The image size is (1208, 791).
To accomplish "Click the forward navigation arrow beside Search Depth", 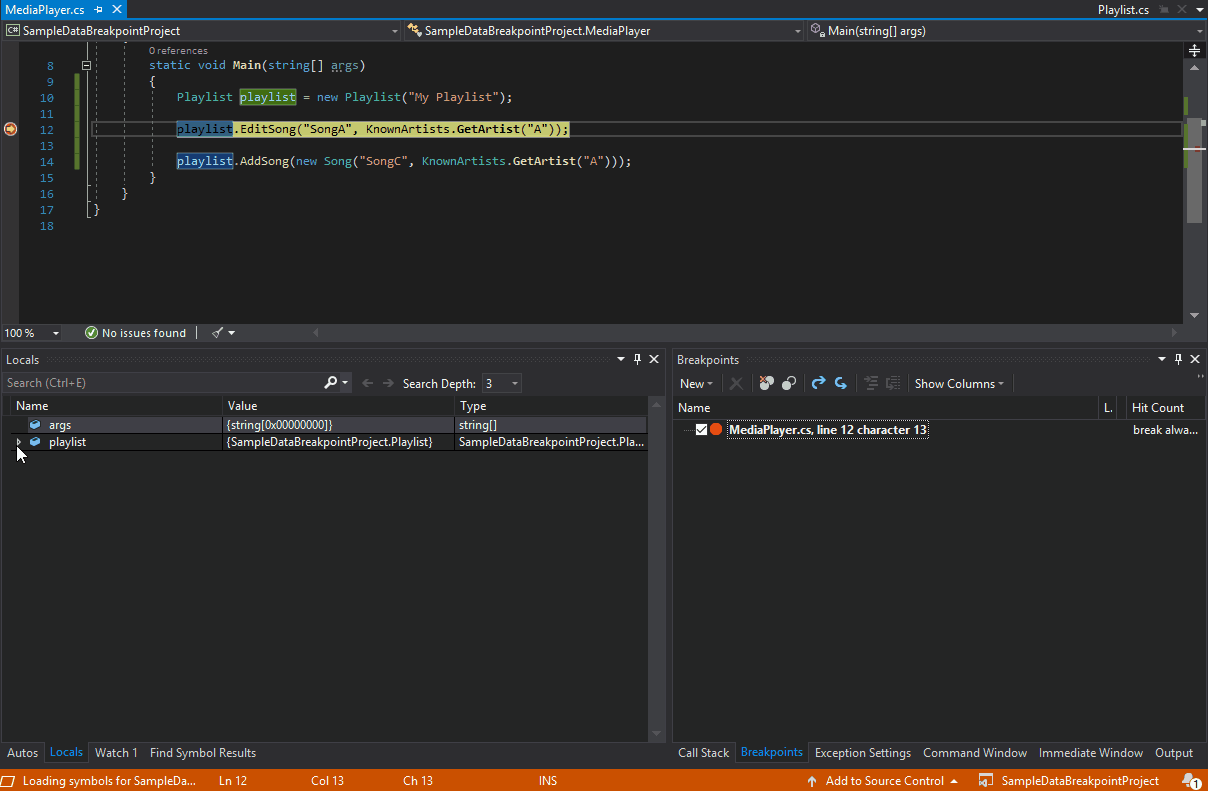I will point(388,382).
